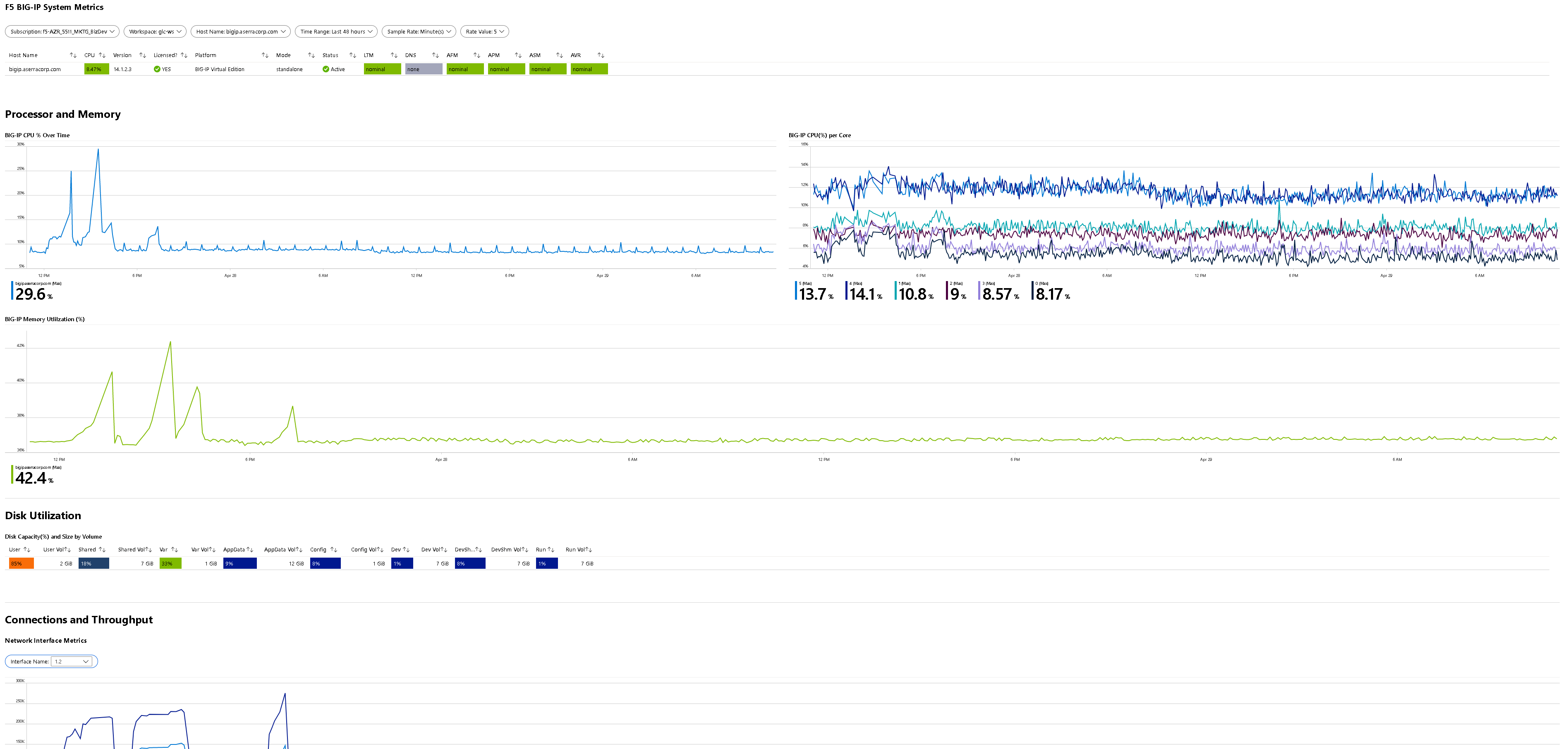Click the CPU column sort icon
Viewport: 1568px width, 749px height.
102,55
